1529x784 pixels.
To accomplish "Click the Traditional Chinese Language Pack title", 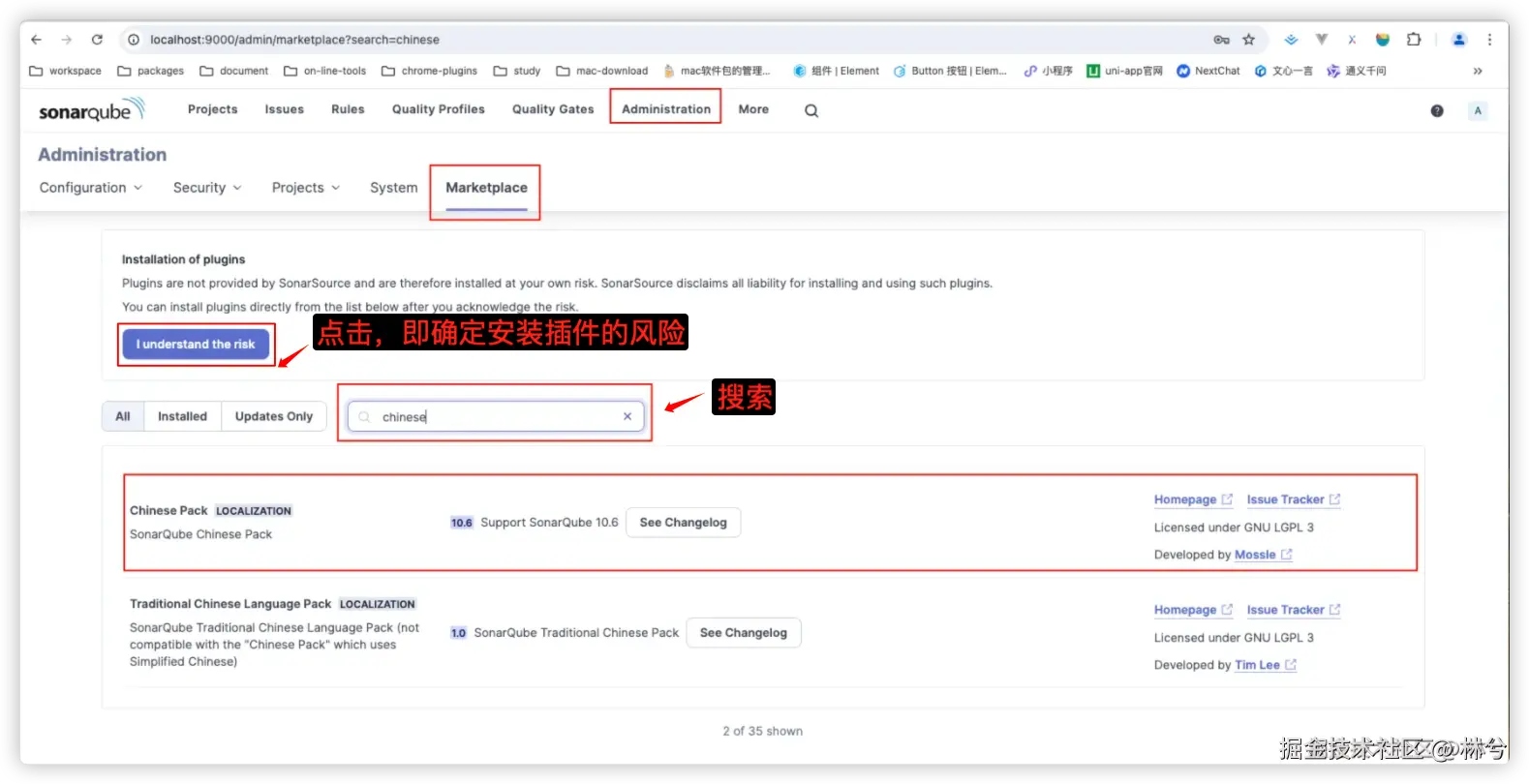I will (x=230, y=604).
